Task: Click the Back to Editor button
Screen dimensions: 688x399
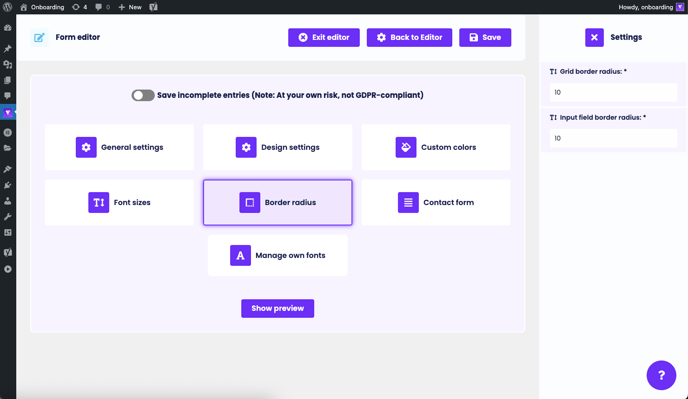Action: click(409, 37)
